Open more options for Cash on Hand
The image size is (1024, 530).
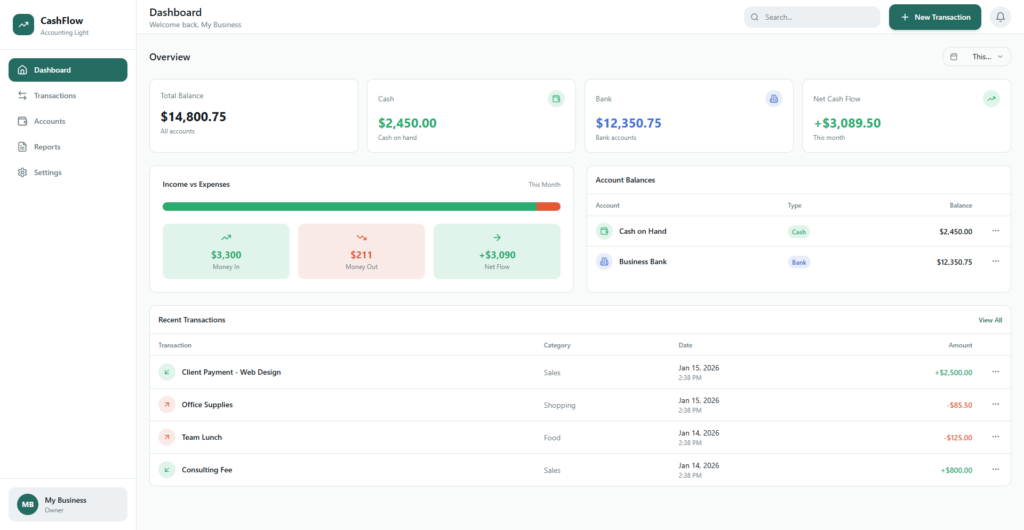995,231
